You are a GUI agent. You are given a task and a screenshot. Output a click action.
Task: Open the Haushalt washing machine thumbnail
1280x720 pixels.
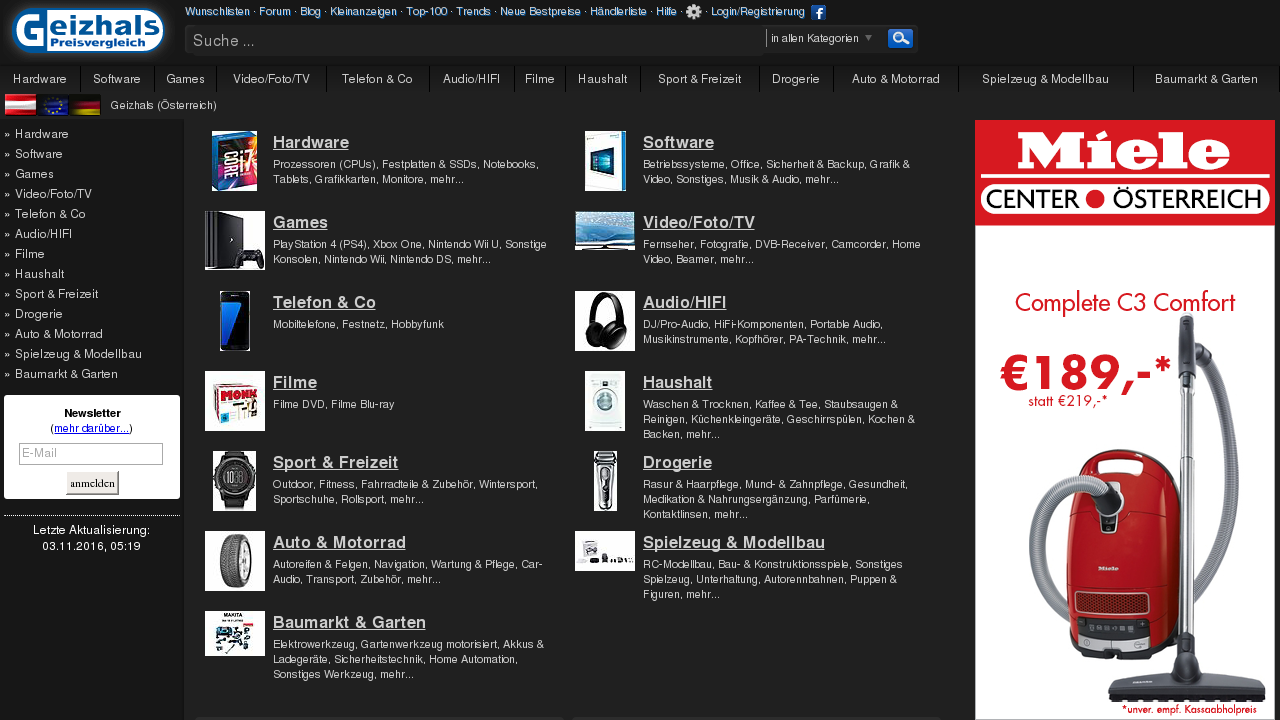605,401
